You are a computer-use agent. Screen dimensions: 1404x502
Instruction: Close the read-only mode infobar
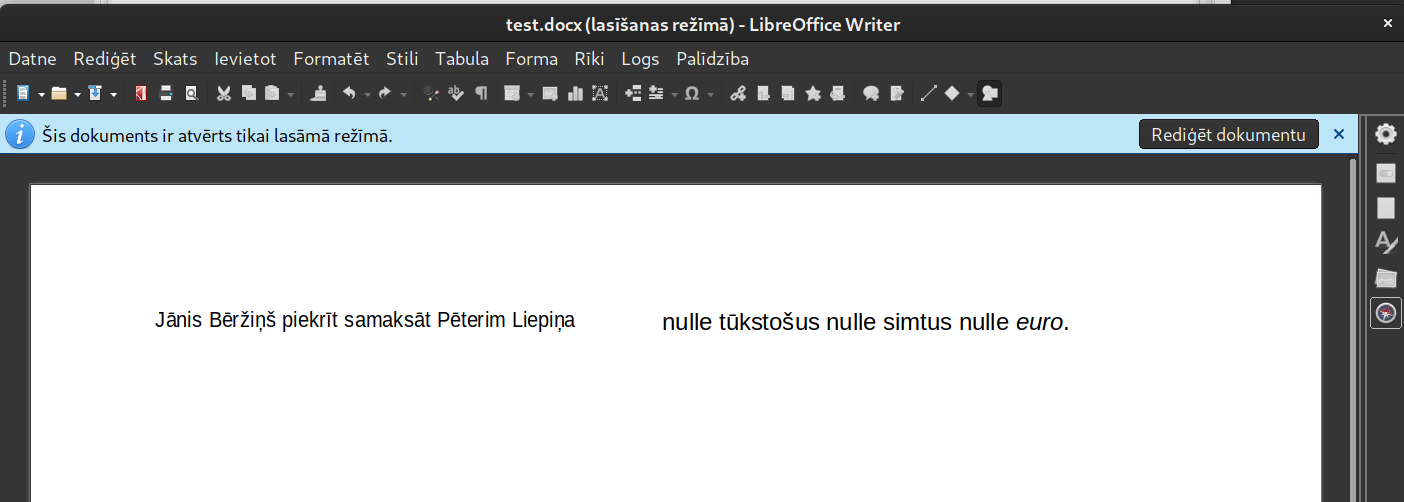1339,134
